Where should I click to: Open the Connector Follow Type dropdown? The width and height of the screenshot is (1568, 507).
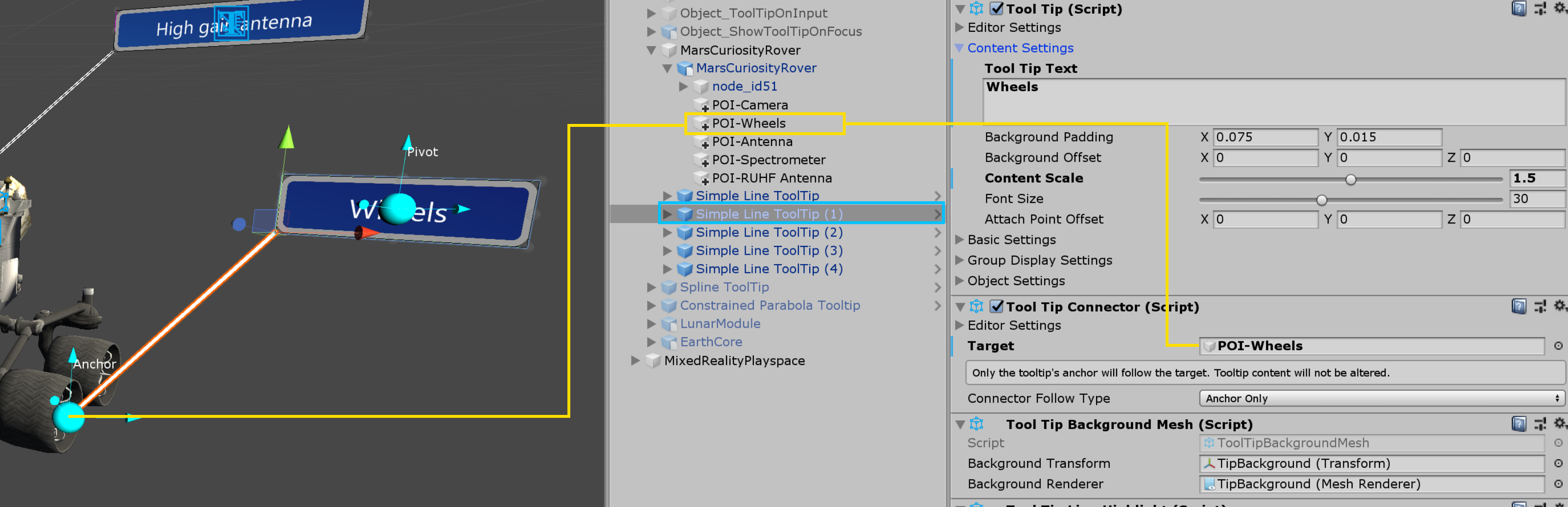(1379, 398)
